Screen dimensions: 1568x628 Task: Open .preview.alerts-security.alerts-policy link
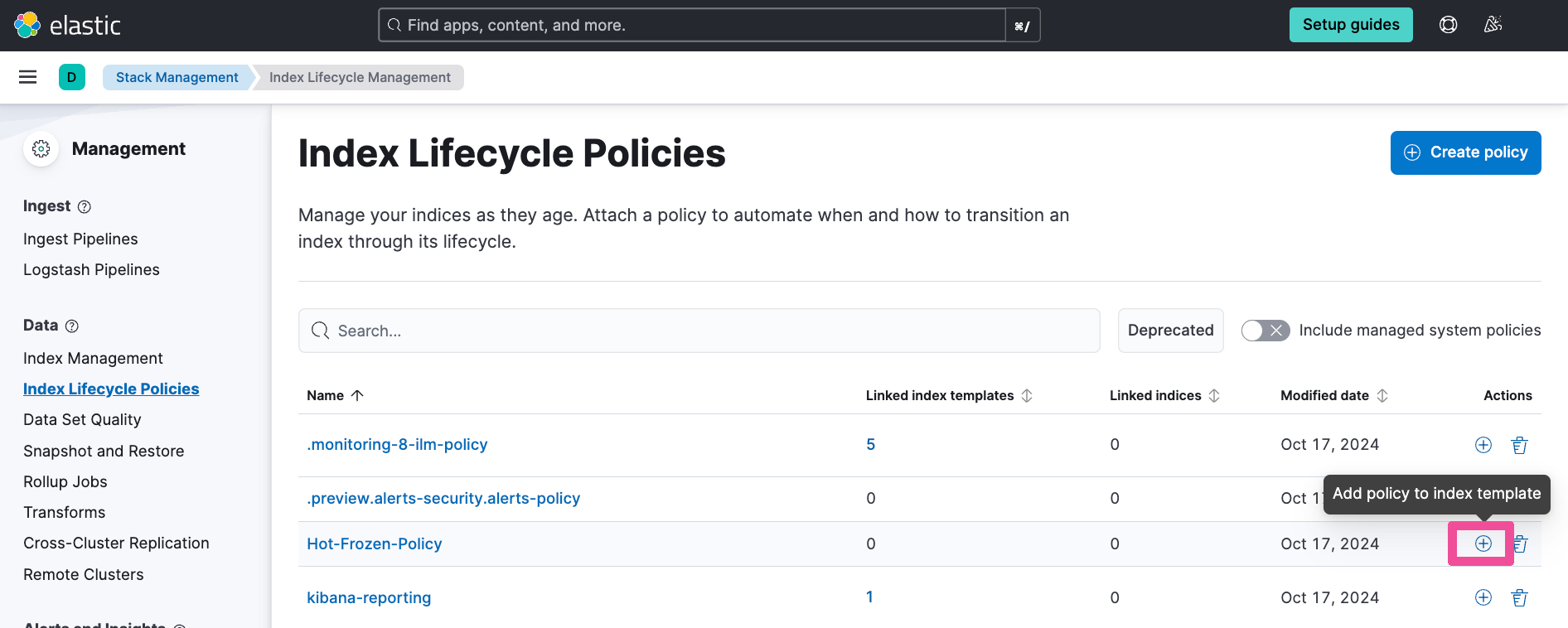point(443,498)
